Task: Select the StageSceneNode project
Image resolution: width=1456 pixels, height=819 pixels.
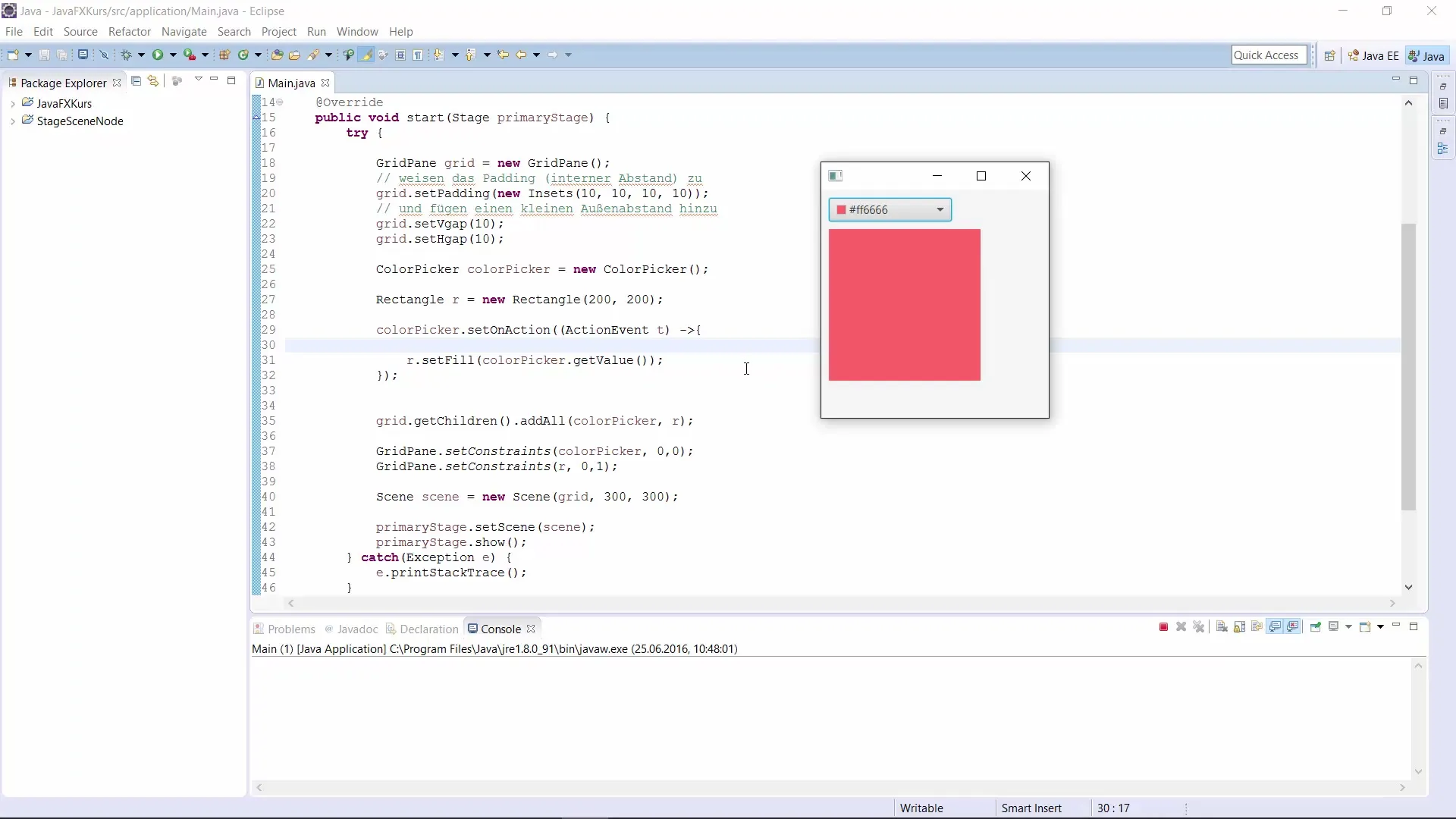Action: point(80,121)
